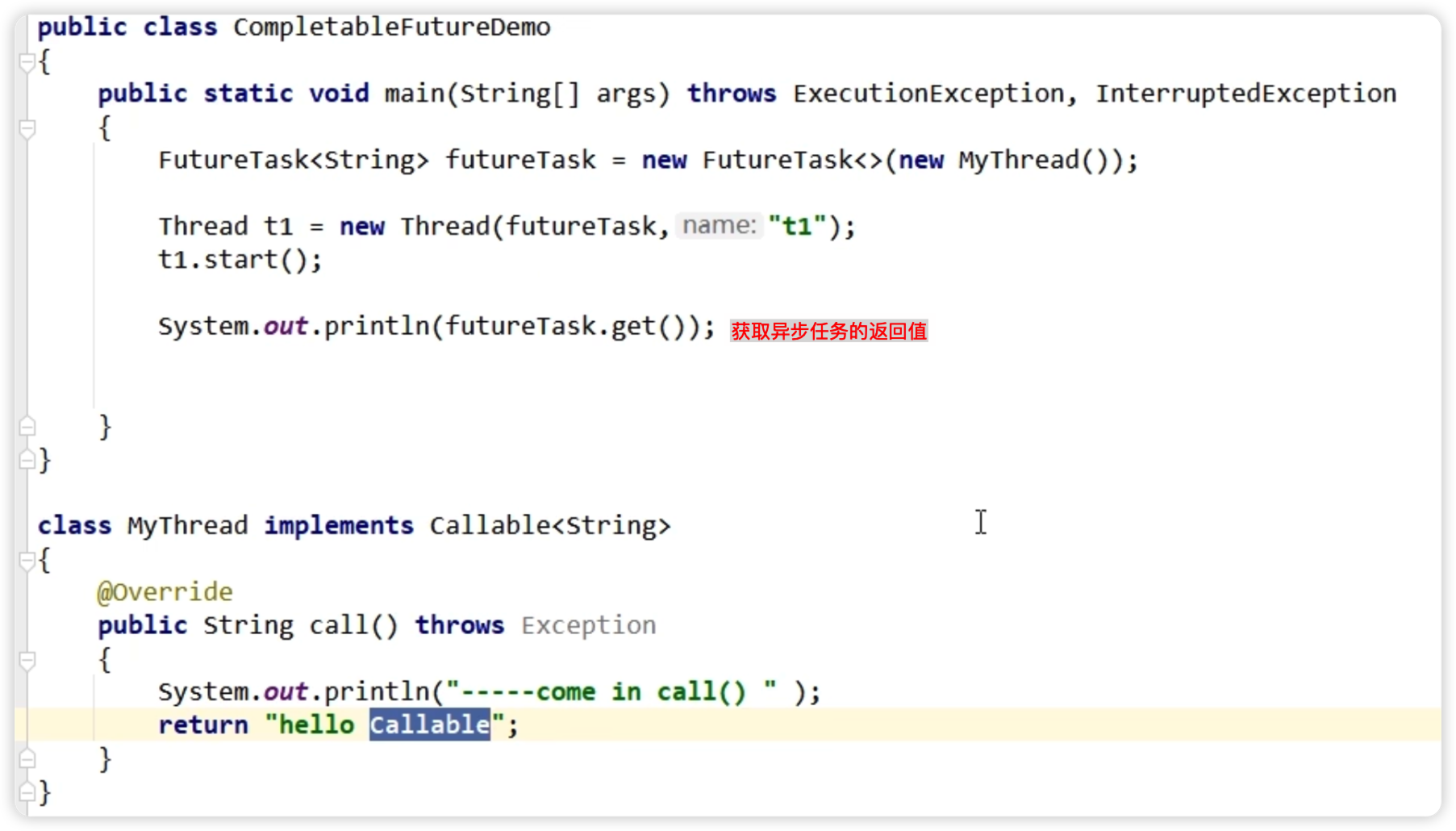Click the return keyword
This screenshot has height=831, width=1456.
tap(203, 725)
